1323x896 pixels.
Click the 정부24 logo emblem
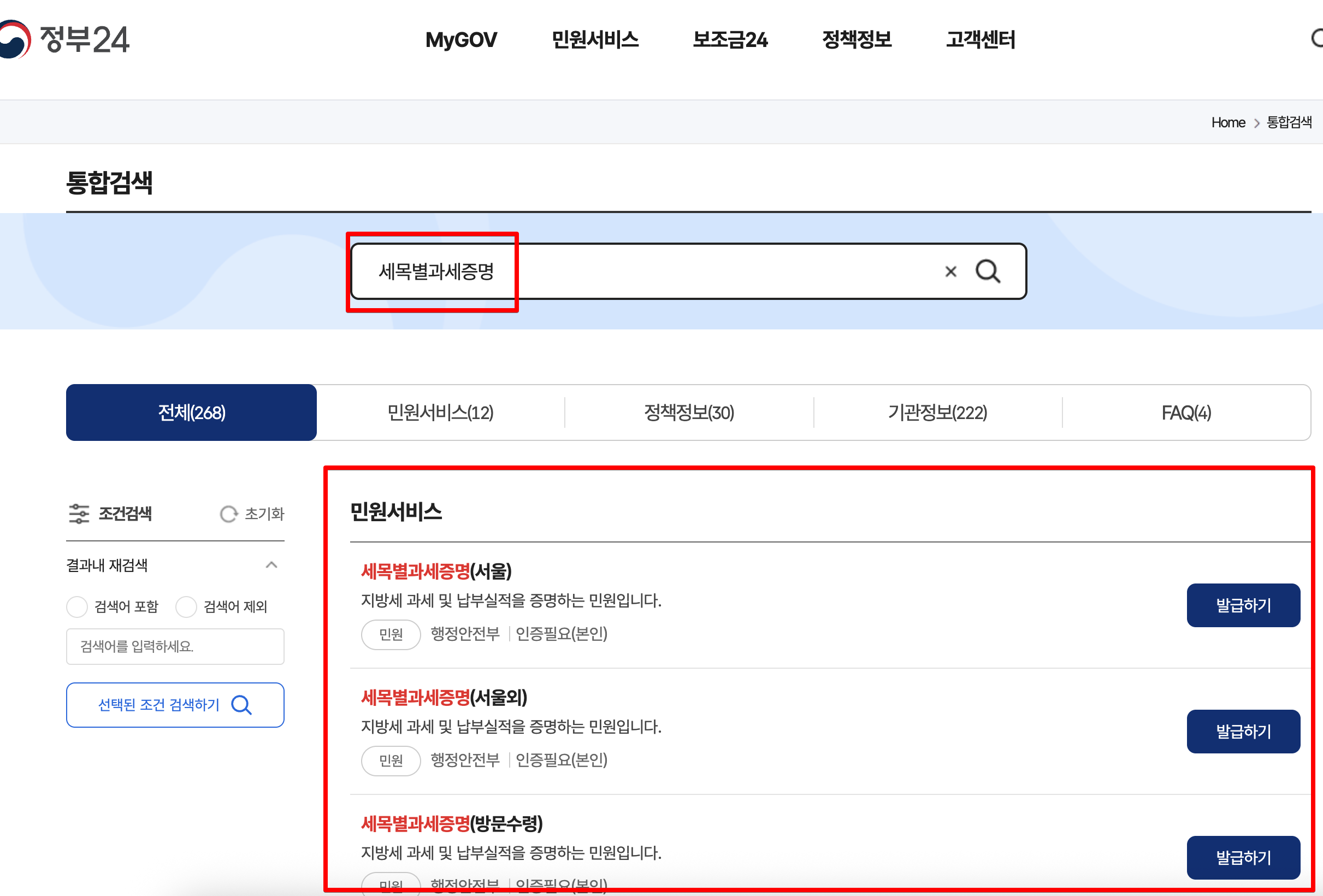point(14,40)
